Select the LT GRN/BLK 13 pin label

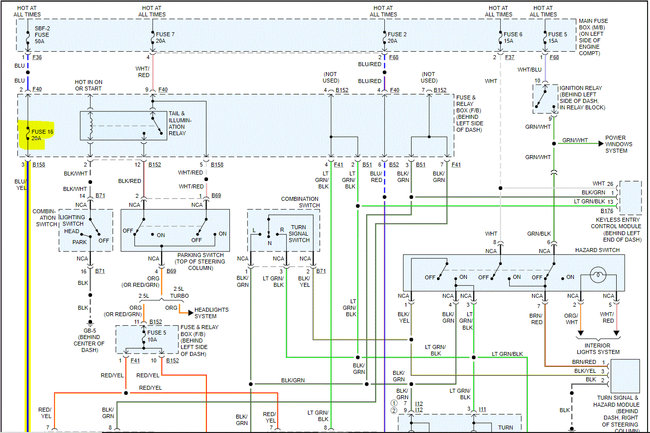pyautogui.click(x=594, y=201)
